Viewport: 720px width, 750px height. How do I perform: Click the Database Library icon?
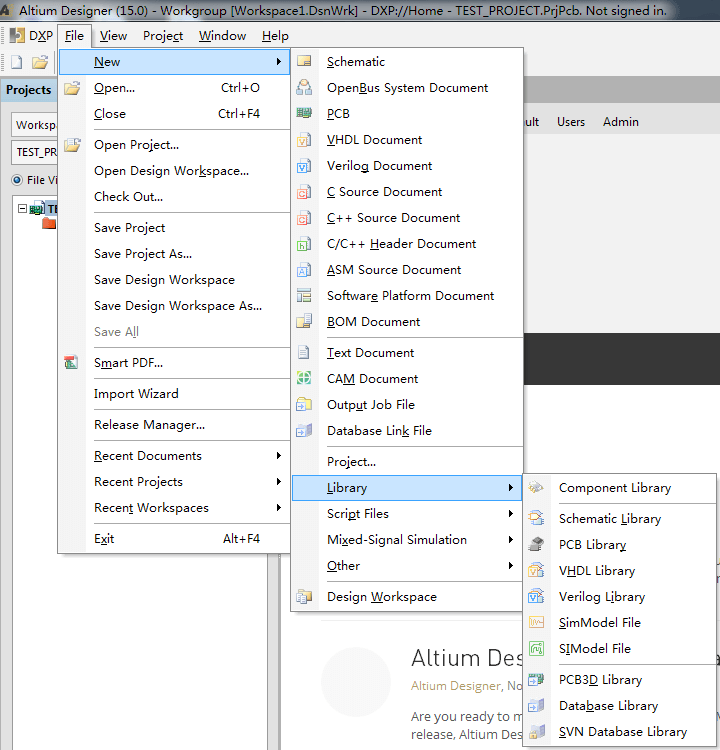point(537,706)
